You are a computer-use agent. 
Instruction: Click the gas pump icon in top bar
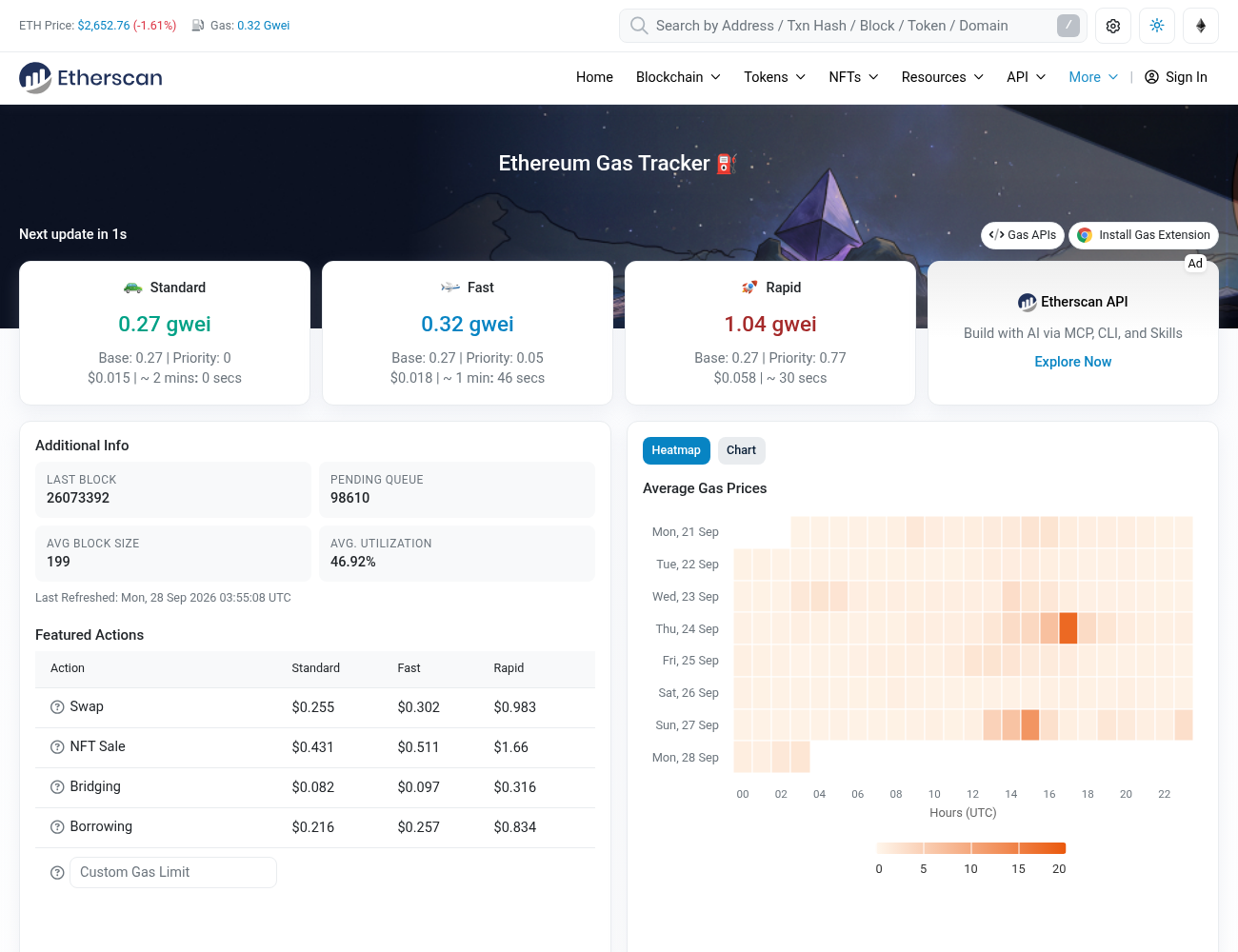pos(198,26)
